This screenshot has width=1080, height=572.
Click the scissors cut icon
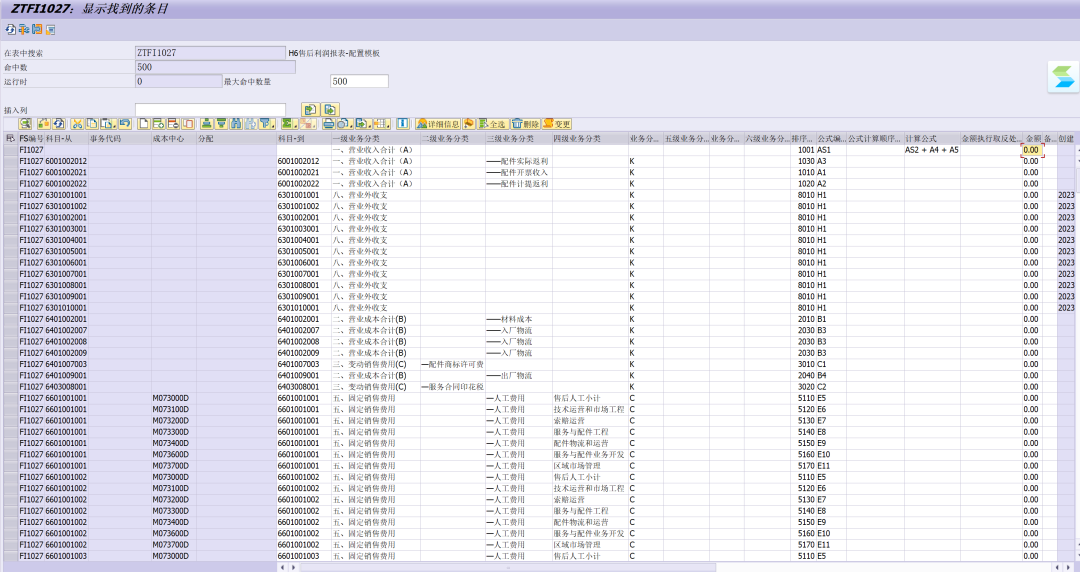click(x=76, y=124)
